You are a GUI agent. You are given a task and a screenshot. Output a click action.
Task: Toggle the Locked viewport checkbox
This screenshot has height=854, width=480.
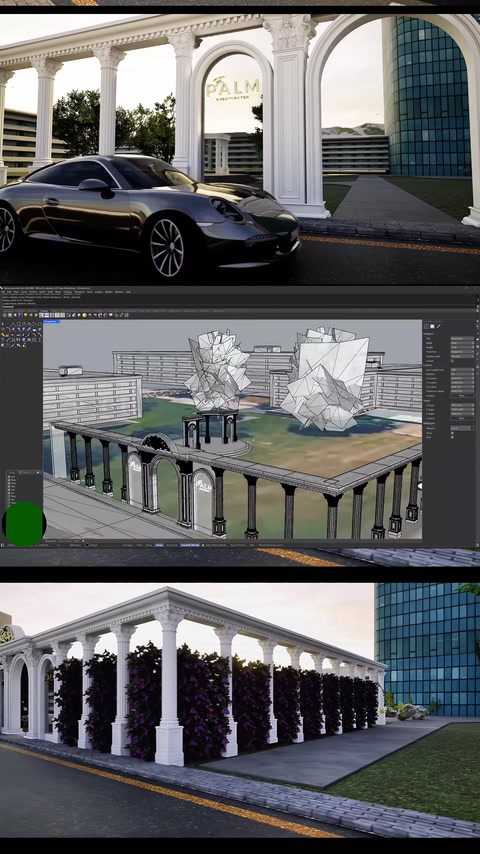452,361
